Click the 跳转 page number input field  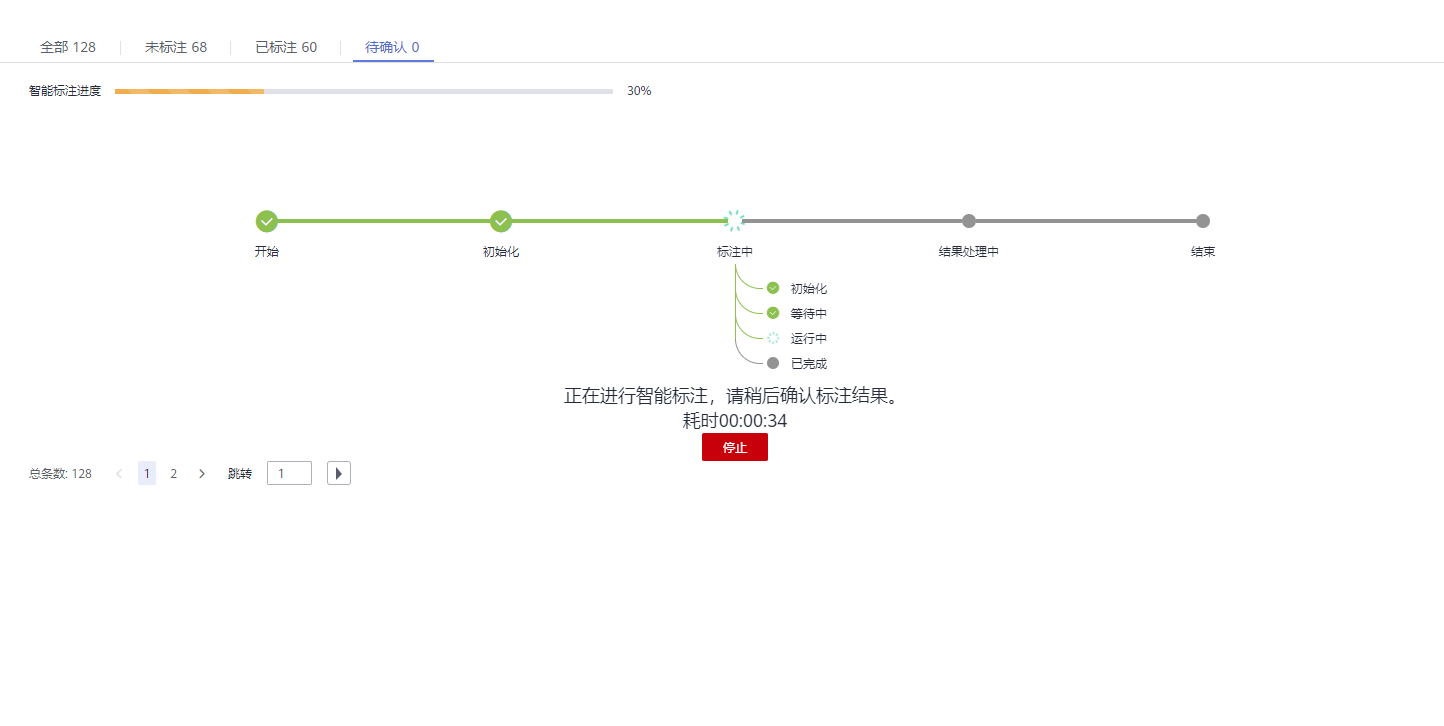click(x=289, y=473)
